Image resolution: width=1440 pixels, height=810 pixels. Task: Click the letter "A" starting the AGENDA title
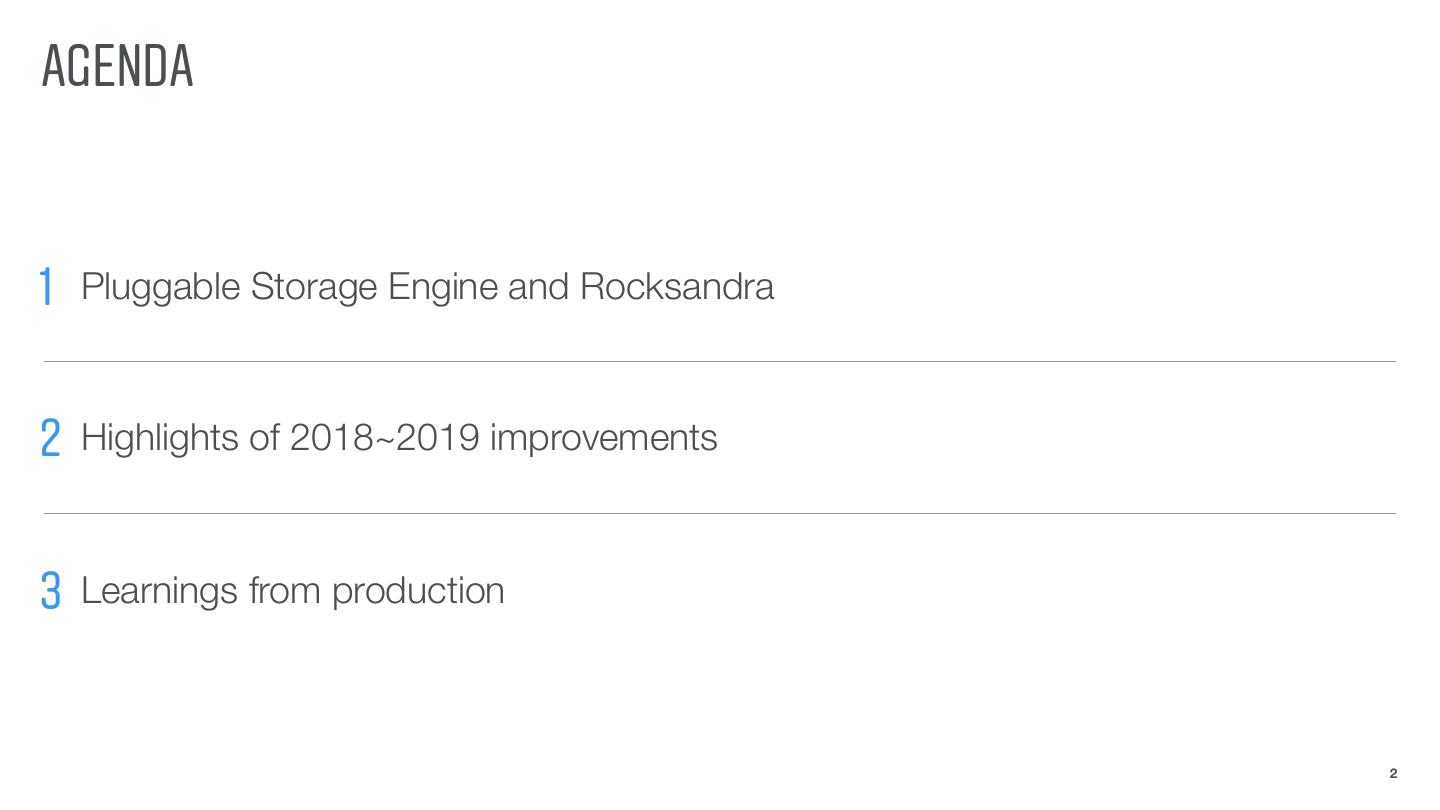coord(53,67)
